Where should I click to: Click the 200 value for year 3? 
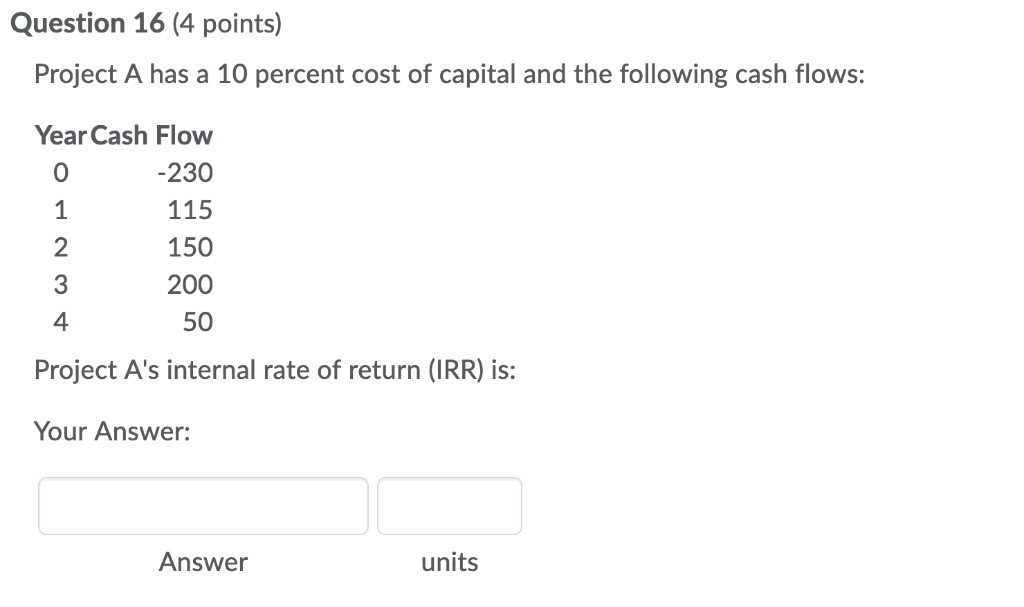point(190,285)
